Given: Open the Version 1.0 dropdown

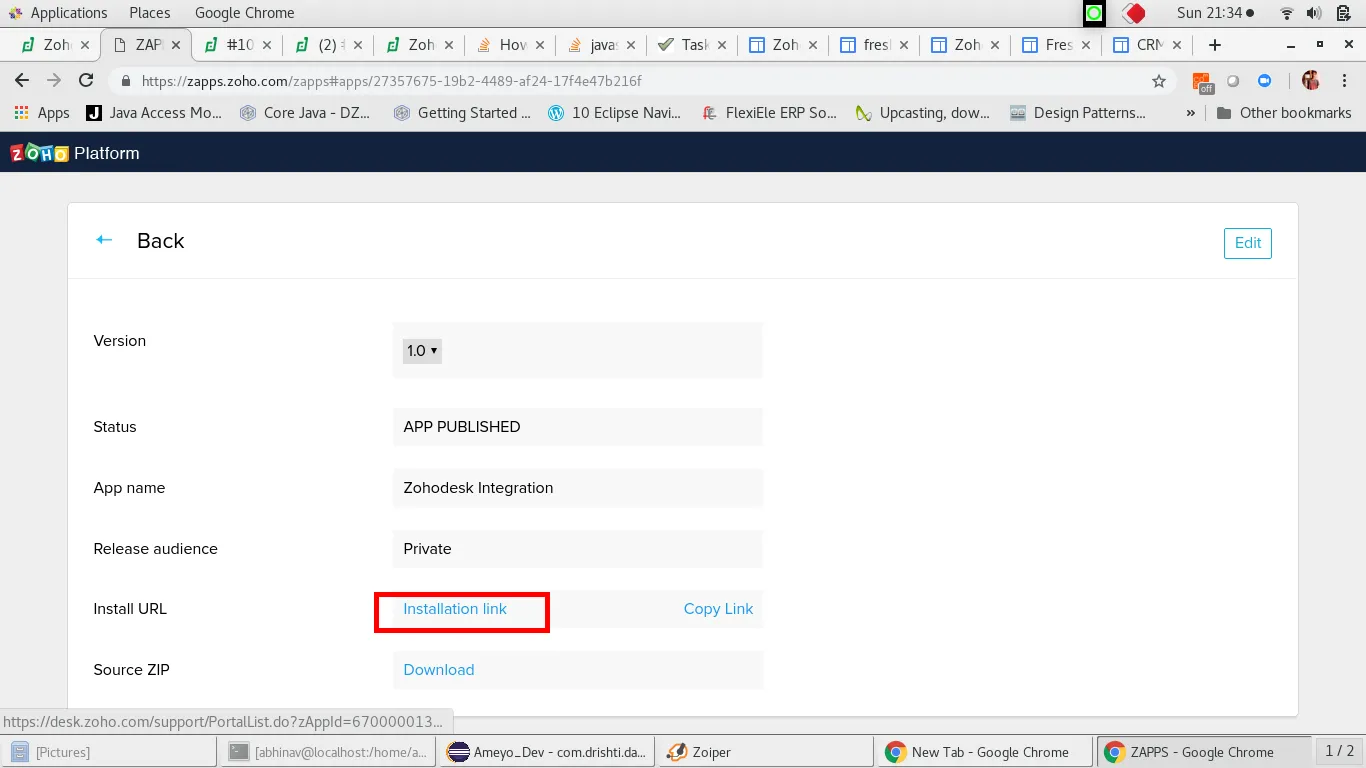Looking at the screenshot, I should [x=422, y=351].
